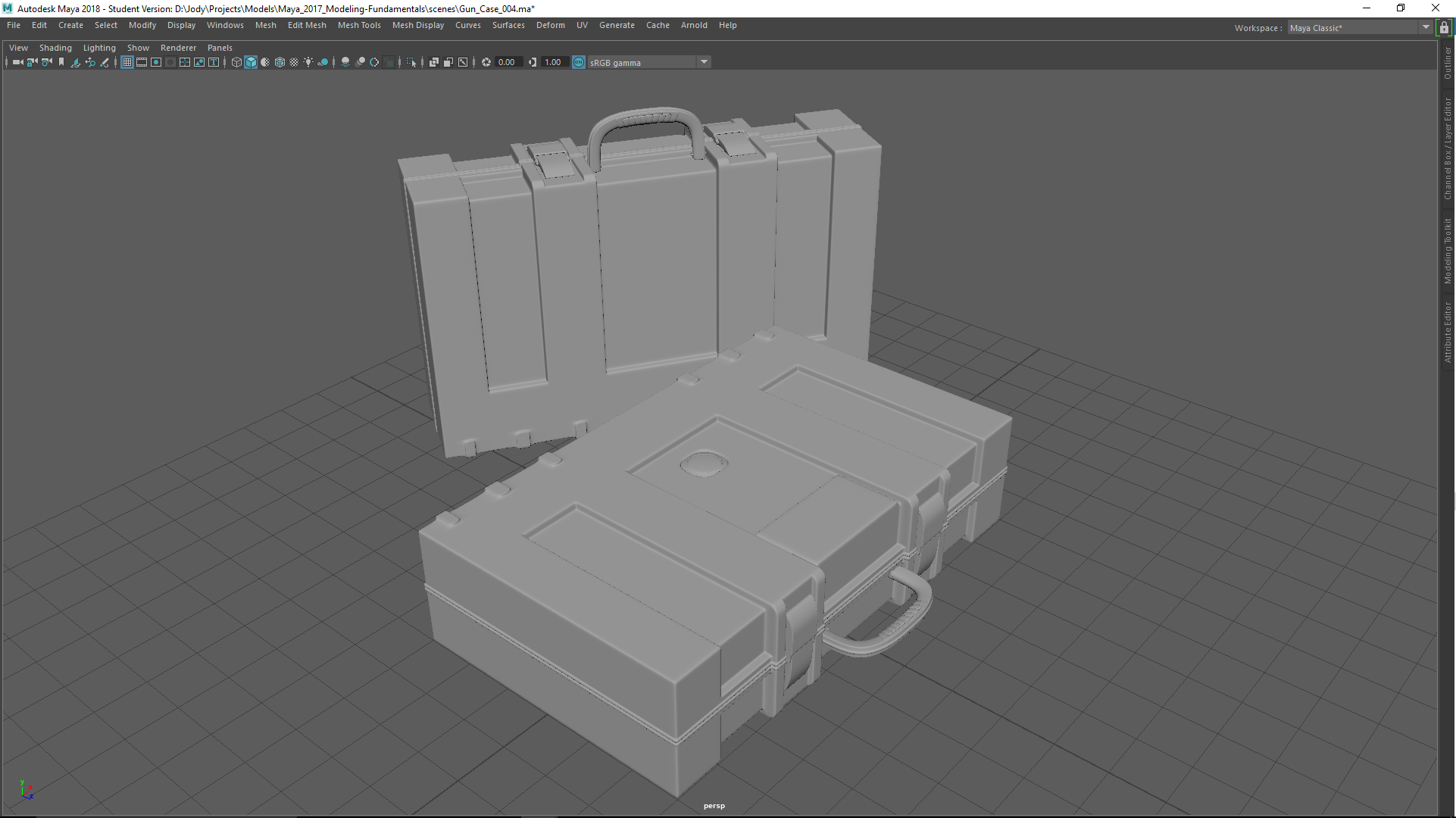Click the Lock Camera icon

click(x=32, y=62)
